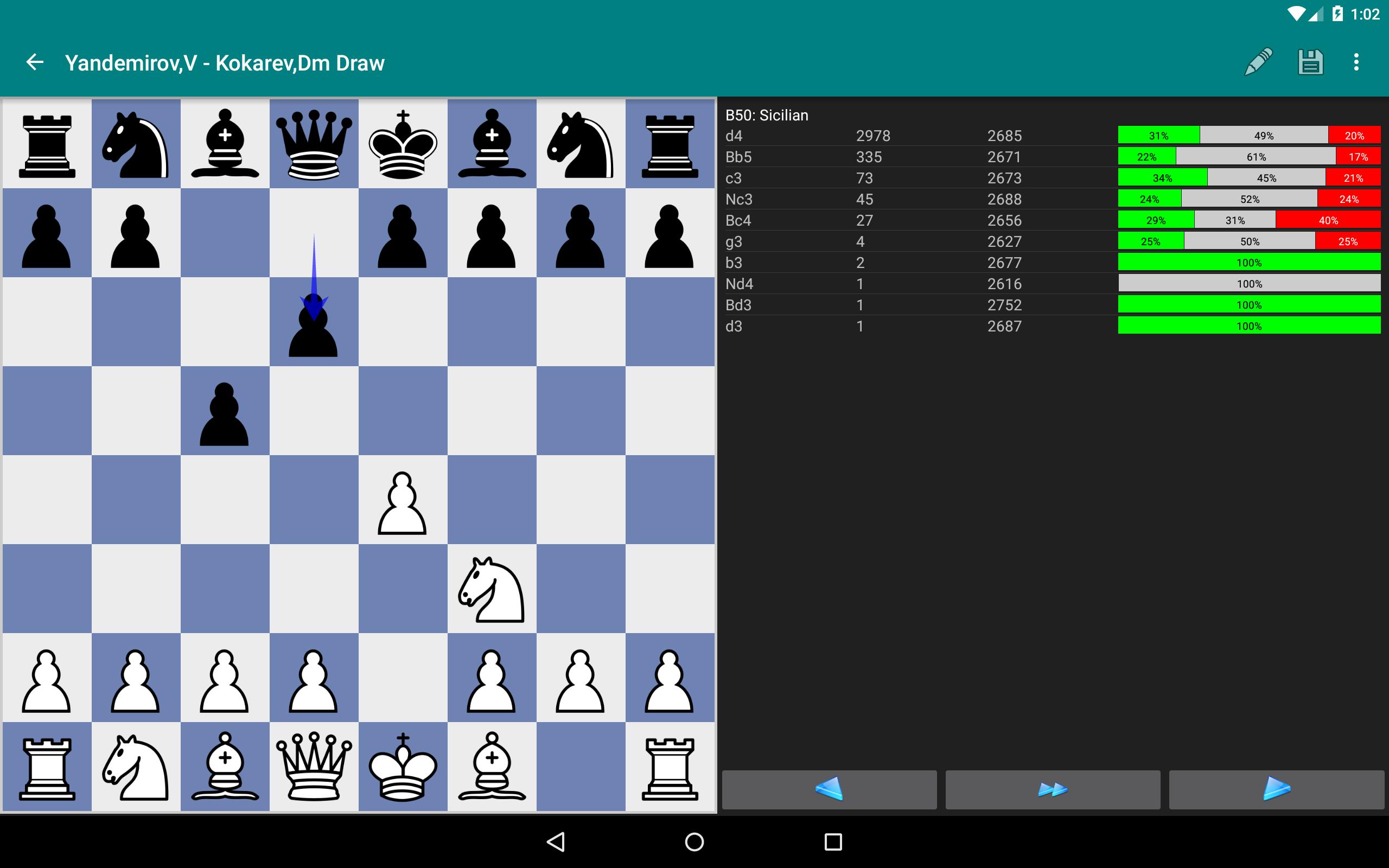1389x868 pixels.
Task: Select the white knight on f3
Action: [x=492, y=589]
